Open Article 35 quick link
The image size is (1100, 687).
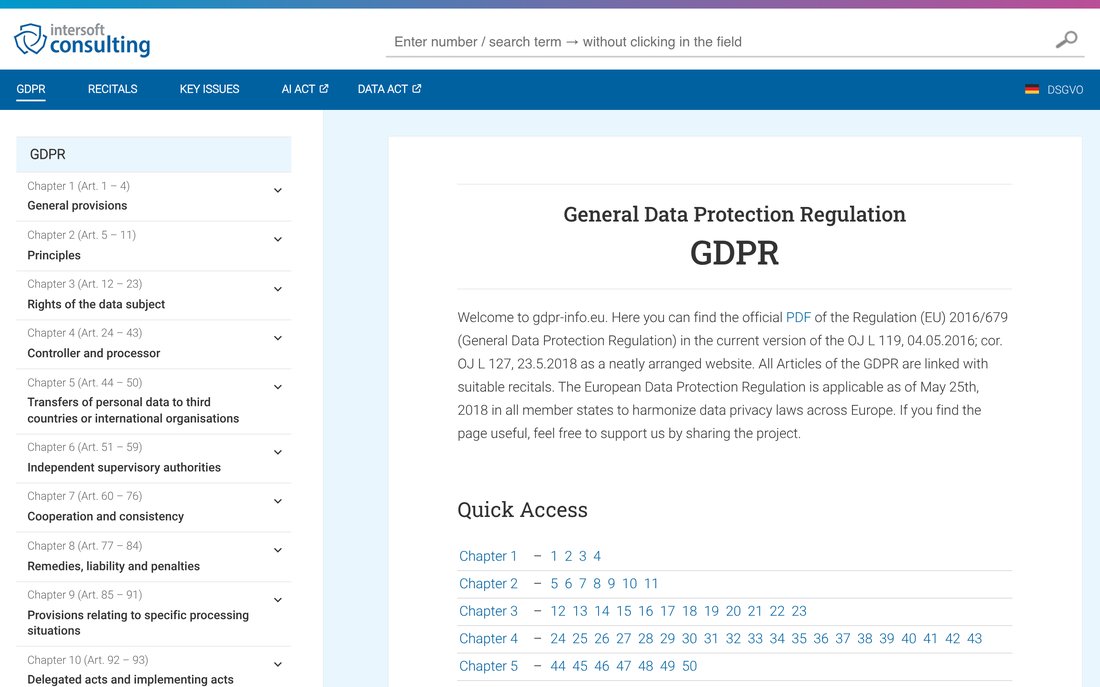[799, 638]
